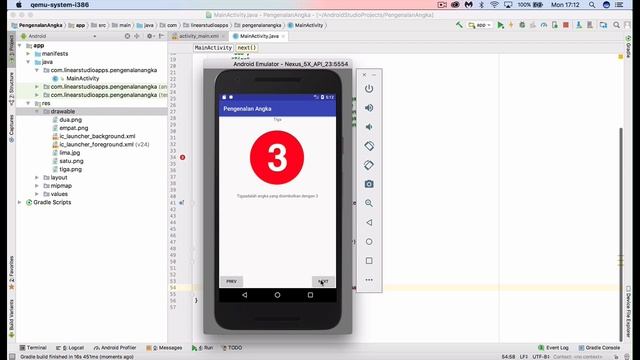
Task: Take emulator screenshot with camera icon
Action: 369,184
